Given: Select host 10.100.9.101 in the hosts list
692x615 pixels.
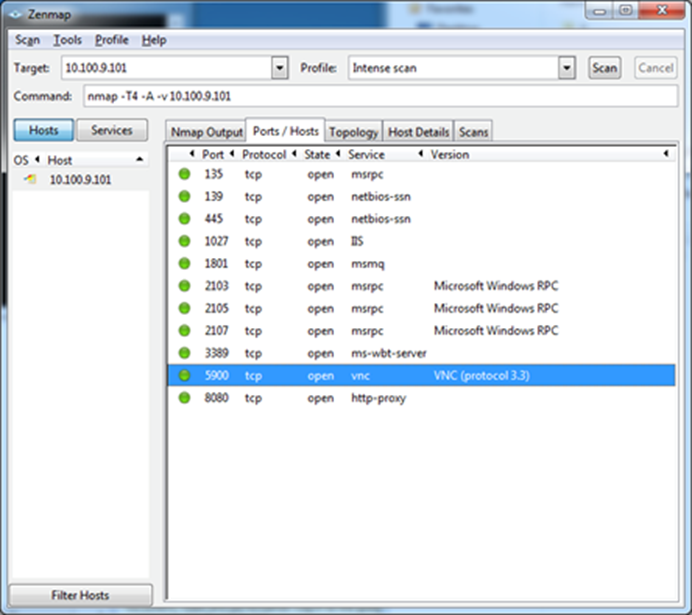Looking at the screenshot, I should tap(80, 180).
